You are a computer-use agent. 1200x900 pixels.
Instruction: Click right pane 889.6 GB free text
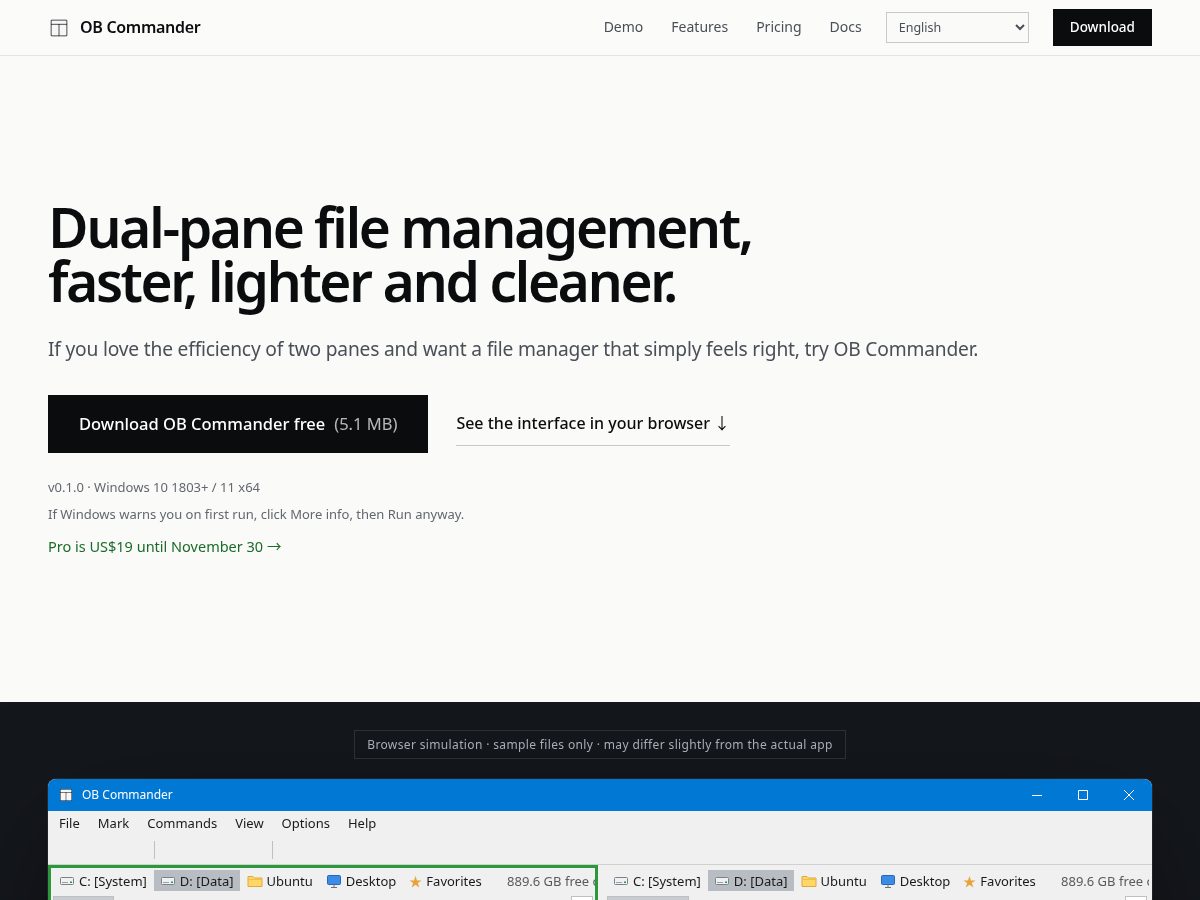pyautogui.click(x=1104, y=881)
